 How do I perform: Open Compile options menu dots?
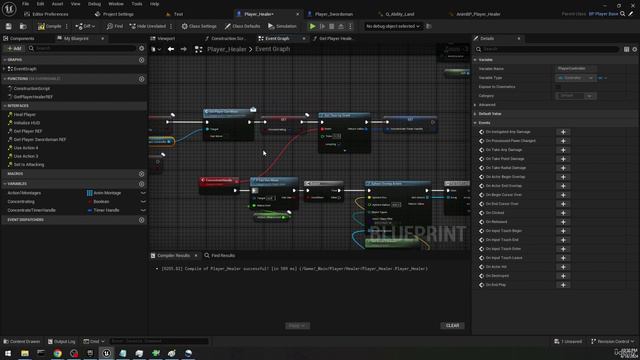point(67,26)
